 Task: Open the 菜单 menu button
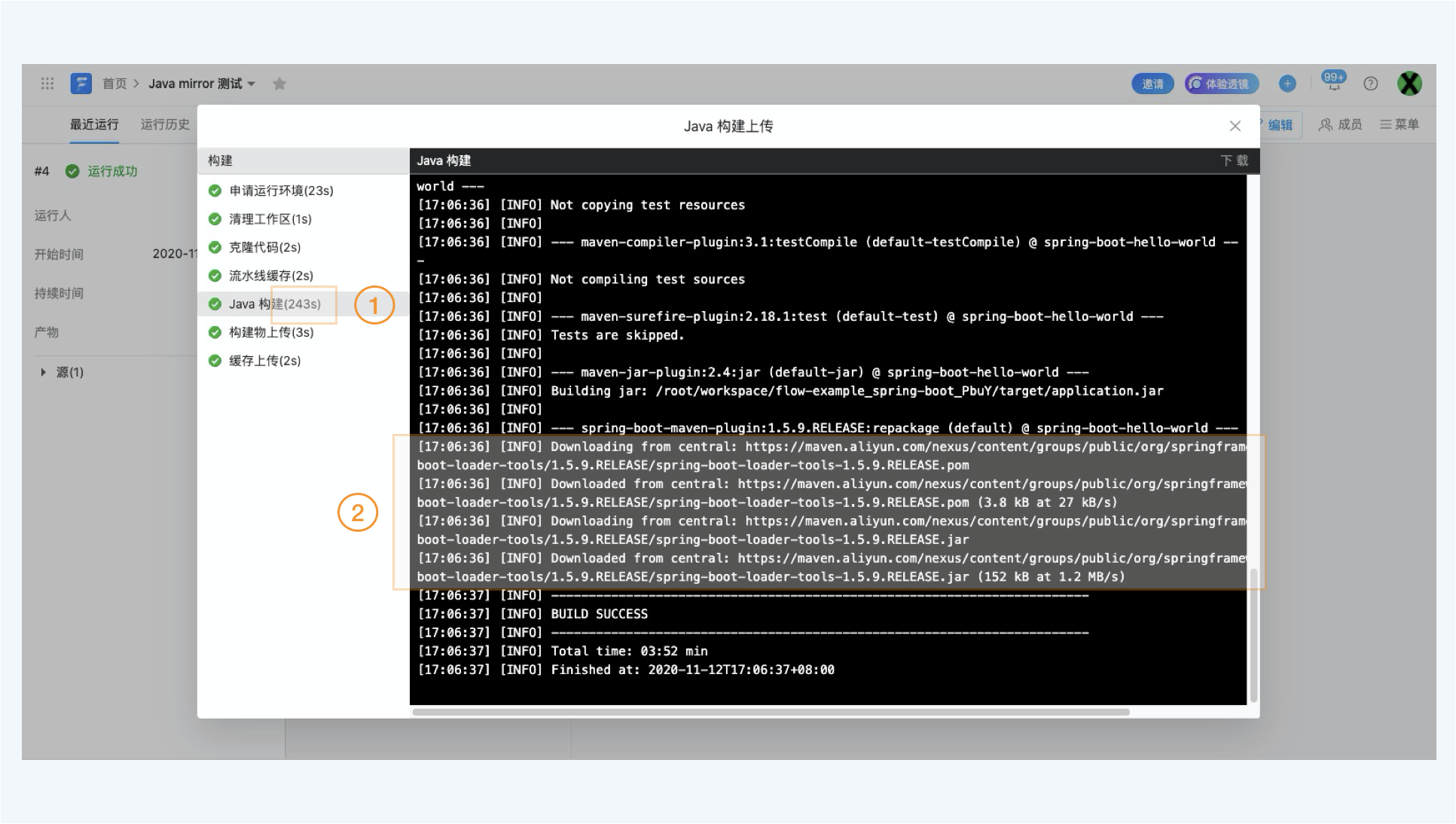pos(1399,124)
